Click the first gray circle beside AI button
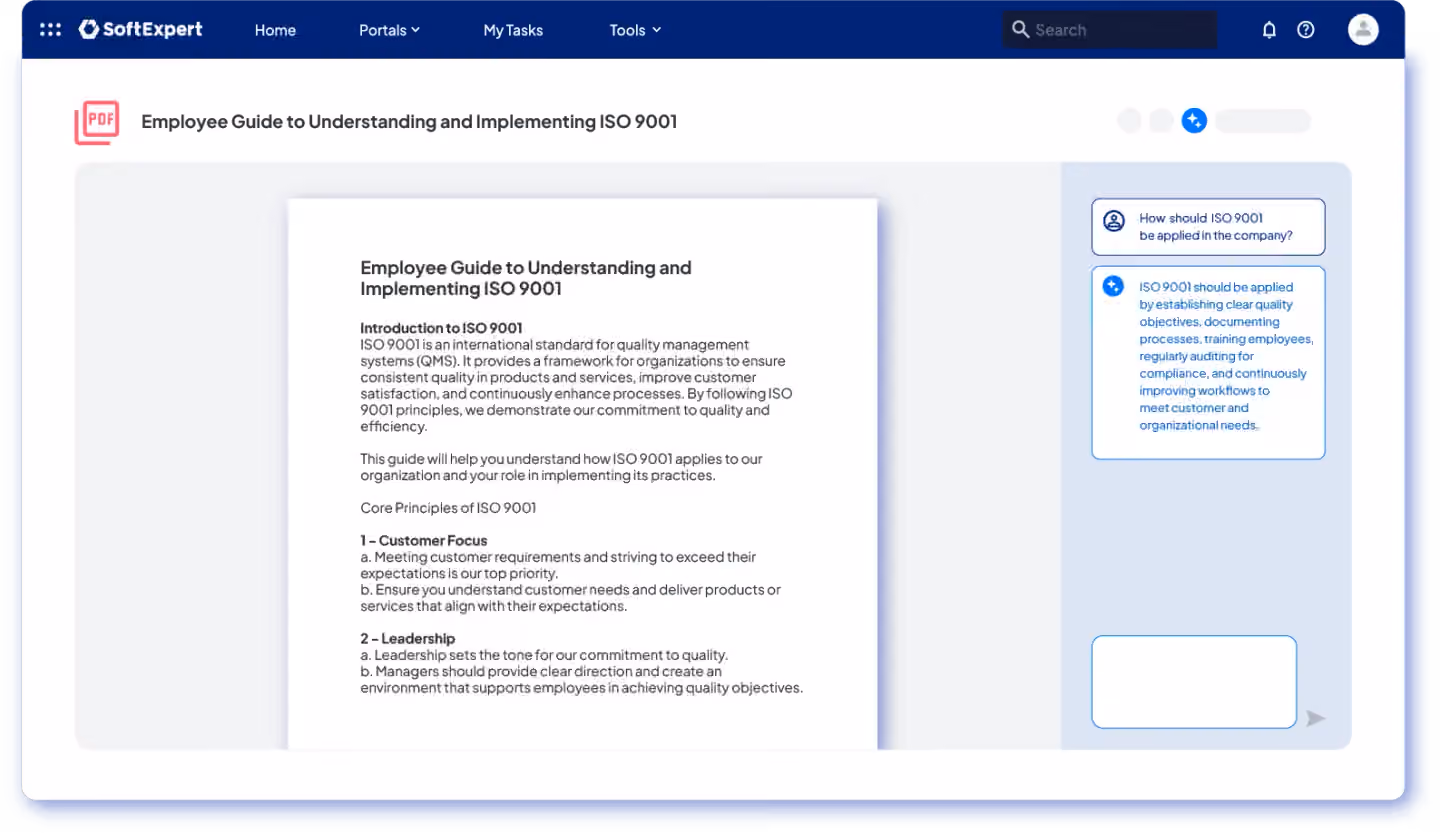This screenshot has width=1440, height=835. point(1129,121)
